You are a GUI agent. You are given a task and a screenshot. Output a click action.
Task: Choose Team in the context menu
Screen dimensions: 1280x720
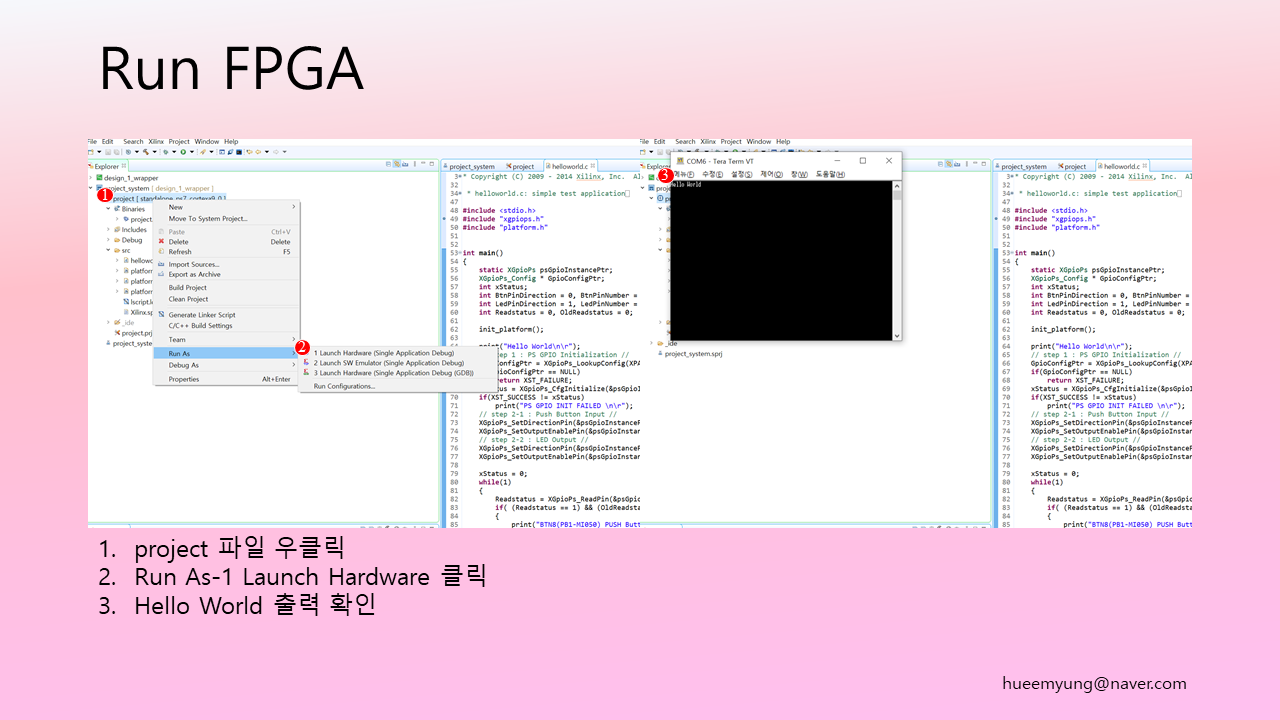[226, 340]
